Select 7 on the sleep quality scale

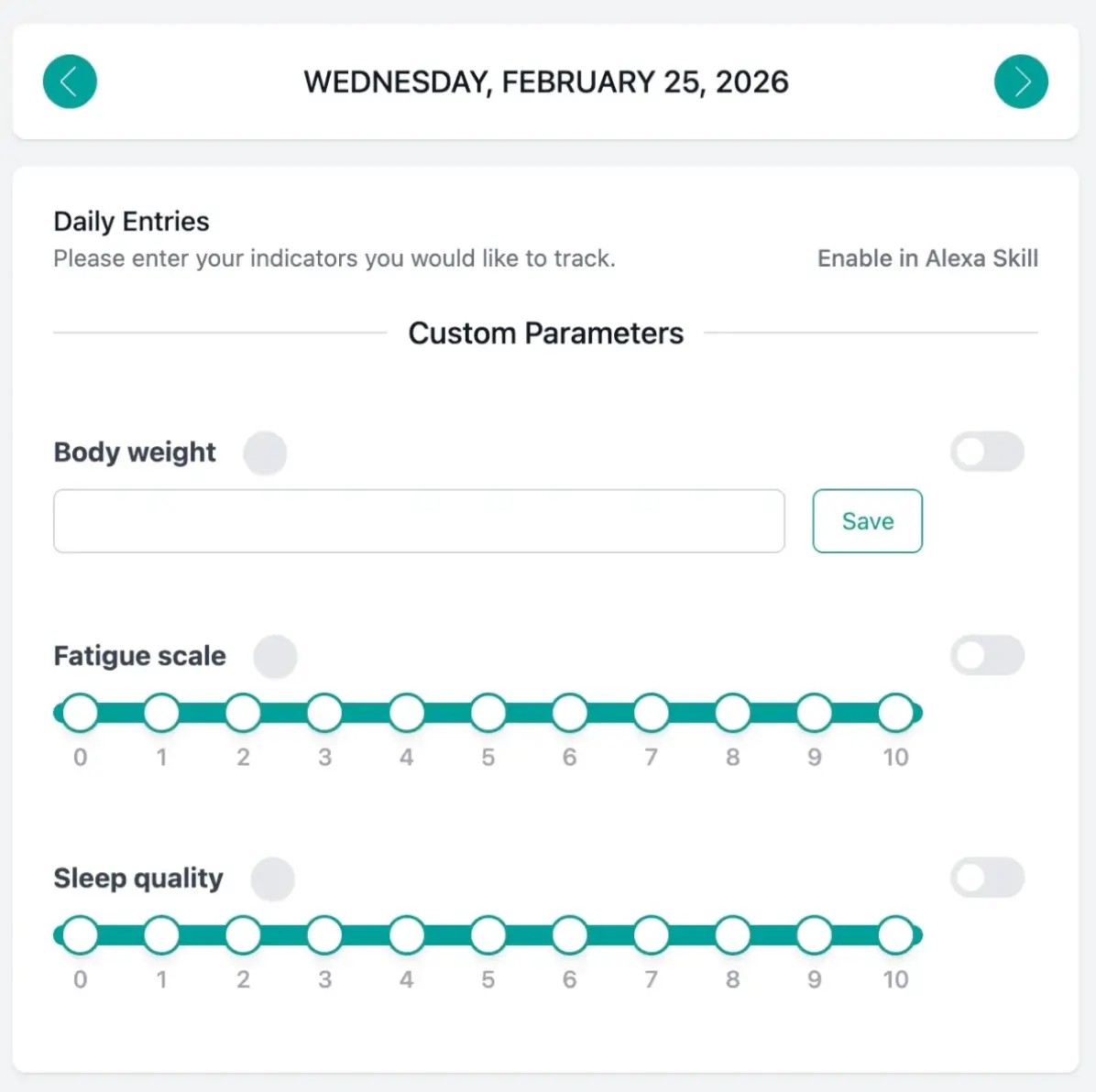(651, 934)
